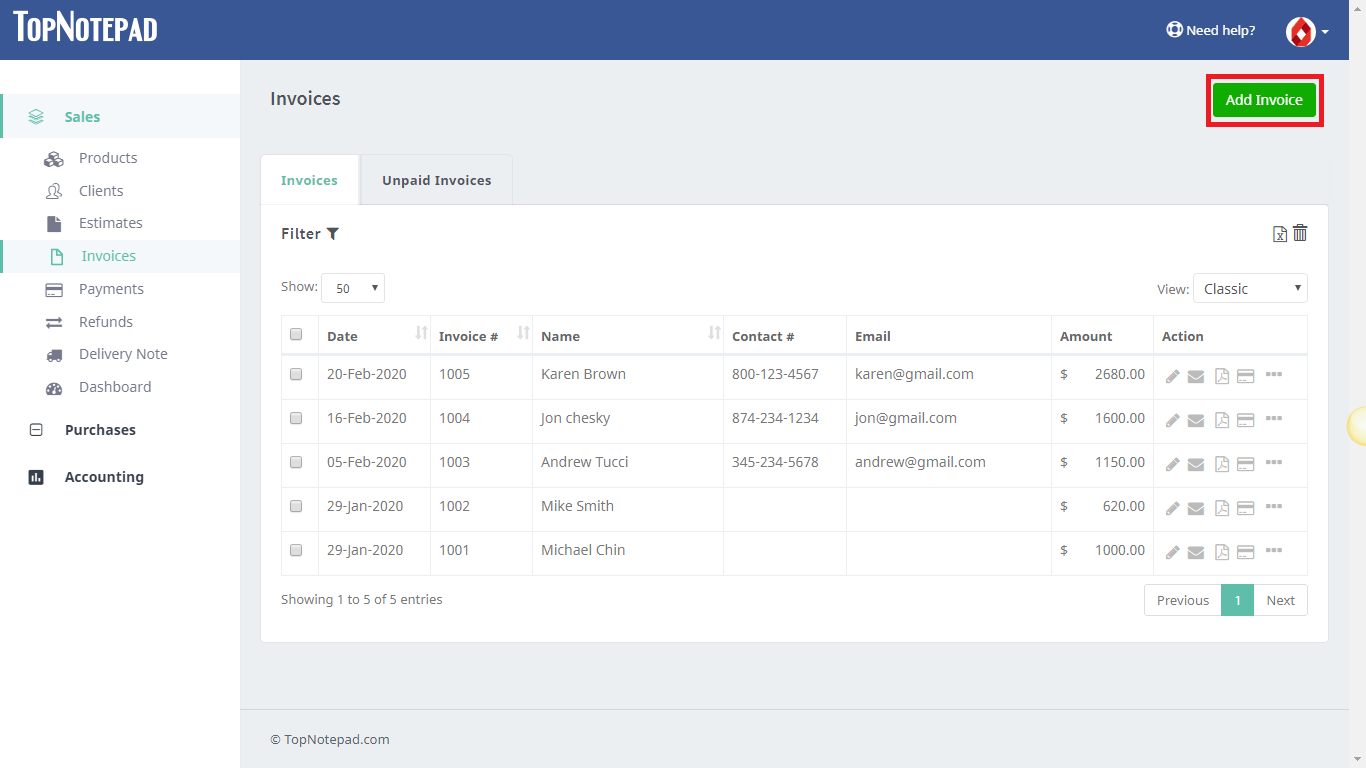The image size is (1366, 768).
Task: Click card payment icon for invoice 1003
Action: pos(1246,465)
